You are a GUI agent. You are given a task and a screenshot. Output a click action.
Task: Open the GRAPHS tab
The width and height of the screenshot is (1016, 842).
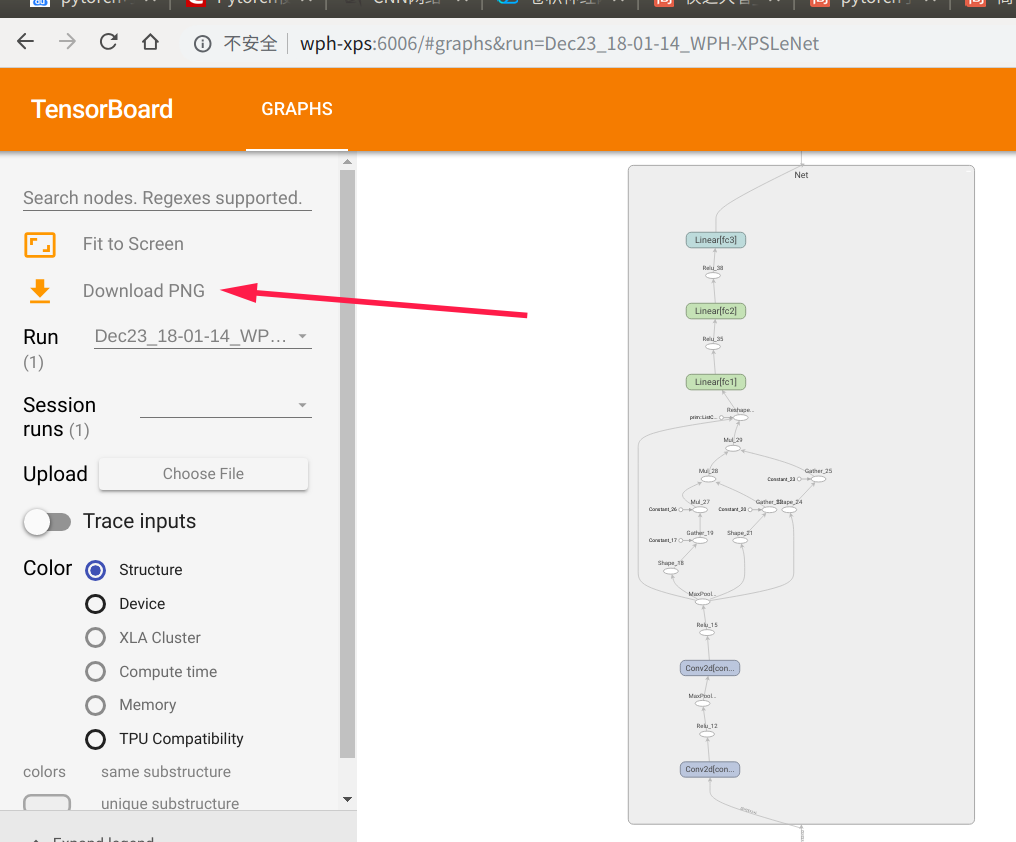pyautogui.click(x=297, y=109)
